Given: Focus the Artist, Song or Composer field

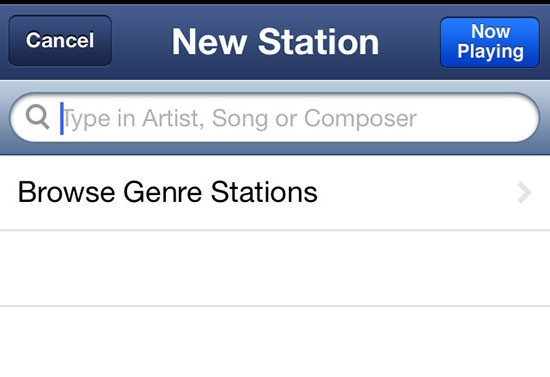Looking at the screenshot, I should (275, 117).
